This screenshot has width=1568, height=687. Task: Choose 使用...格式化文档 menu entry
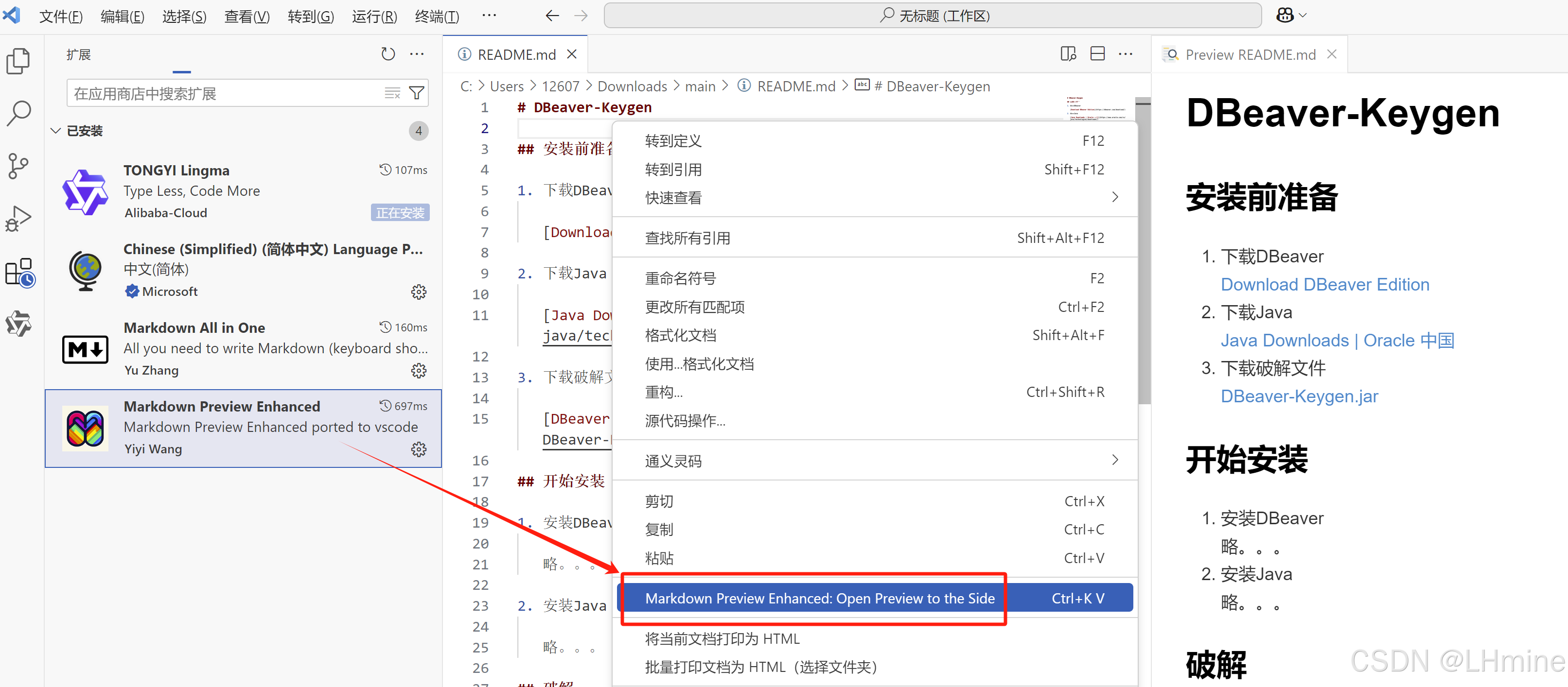875,363
